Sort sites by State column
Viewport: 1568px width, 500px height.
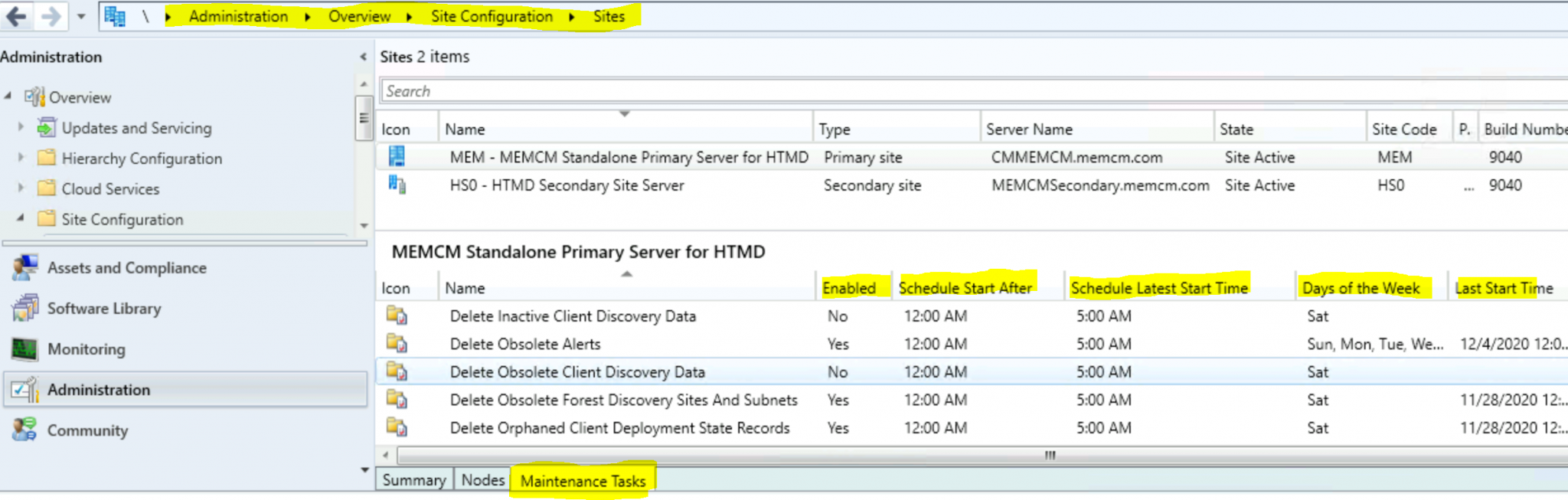(1290, 129)
